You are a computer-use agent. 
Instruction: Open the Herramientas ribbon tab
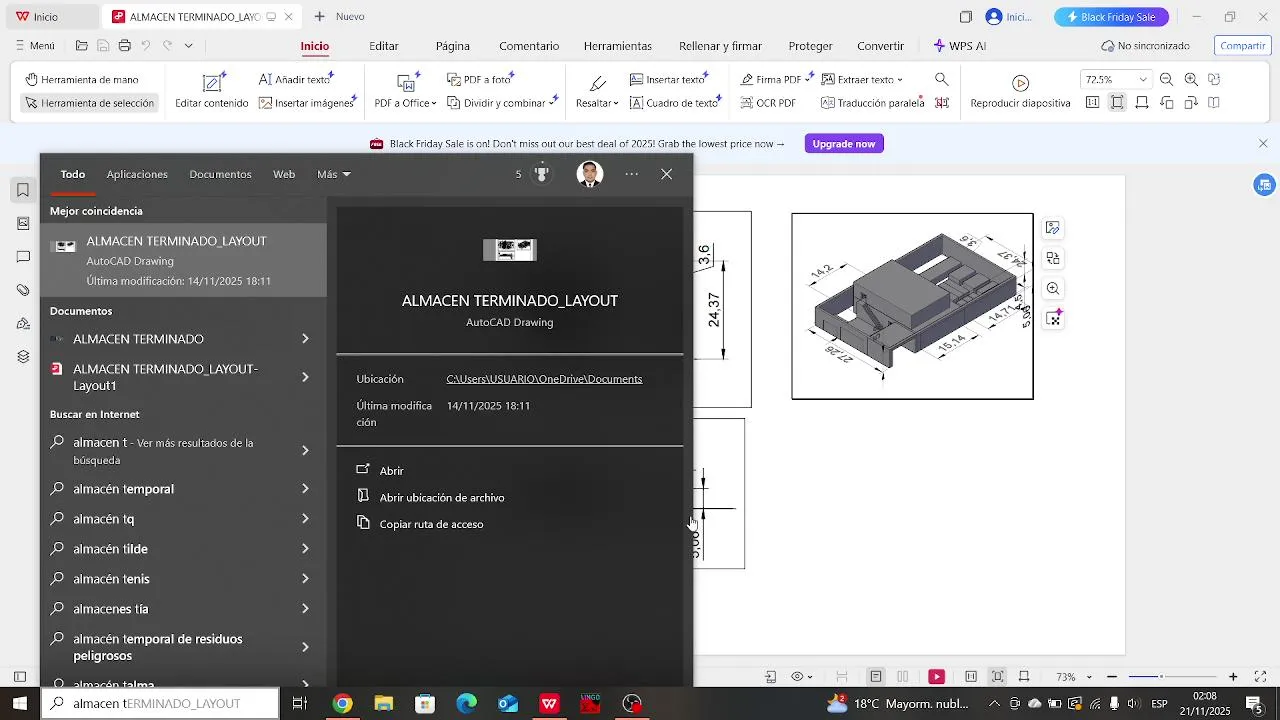[x=618, y=46]
